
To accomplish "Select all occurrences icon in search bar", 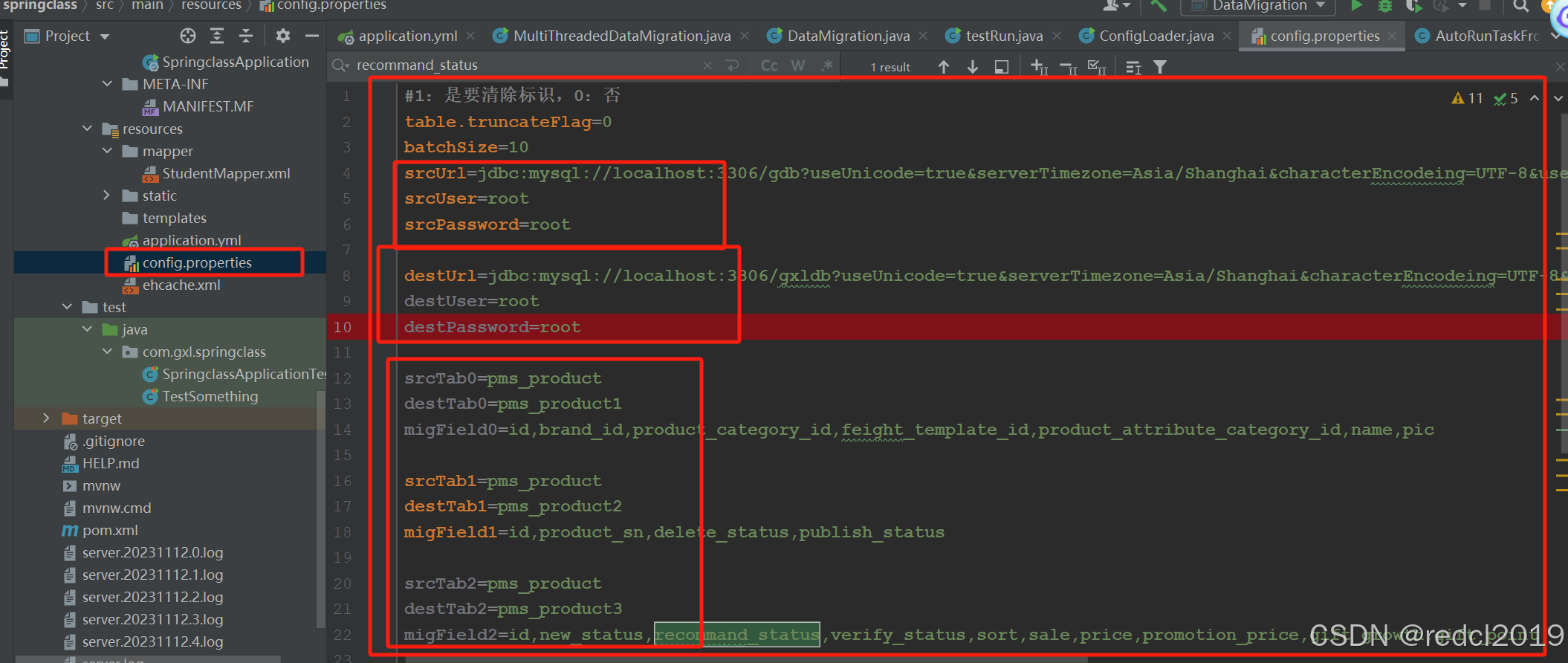I will pyautogui.click(x=1097, y=67).
